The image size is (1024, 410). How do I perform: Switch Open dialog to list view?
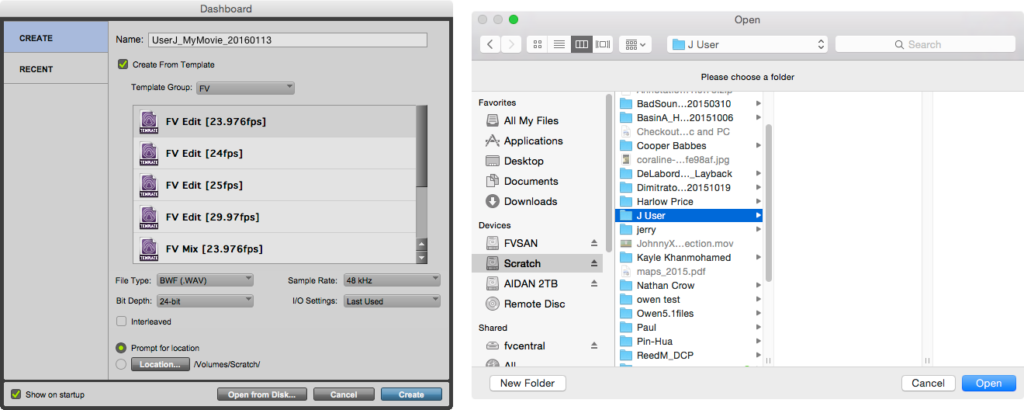click(x=559, y=44)
